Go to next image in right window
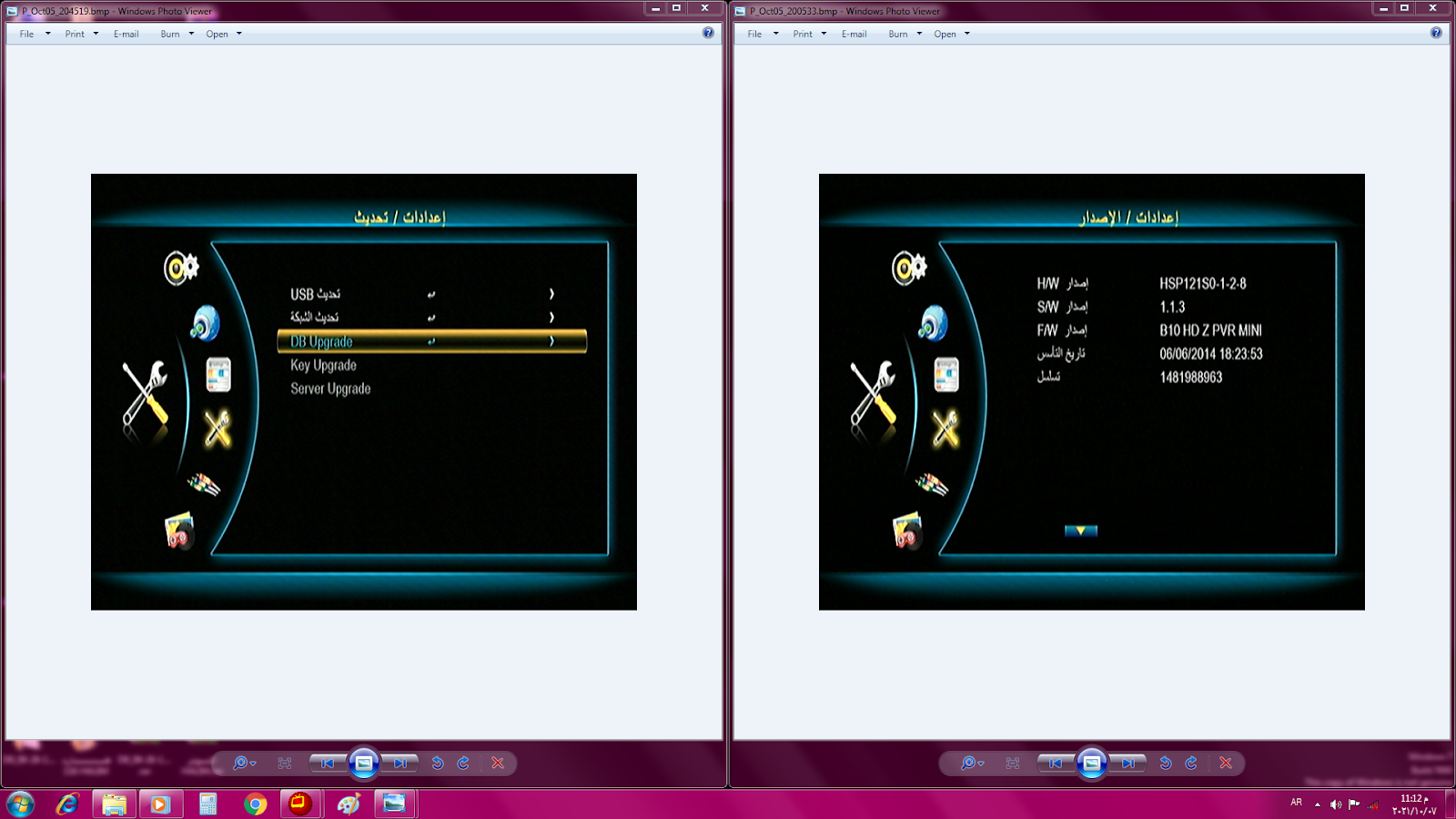Viewport: 1456px width, 819px height. [x=1128, y=763]
